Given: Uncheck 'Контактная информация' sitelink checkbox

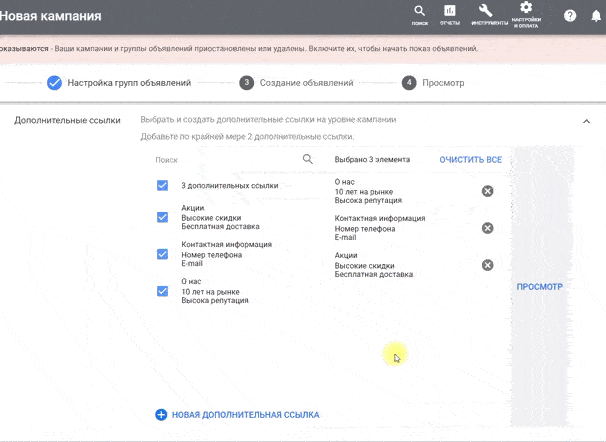Looking at the screenshot, I should pos(162,254).
